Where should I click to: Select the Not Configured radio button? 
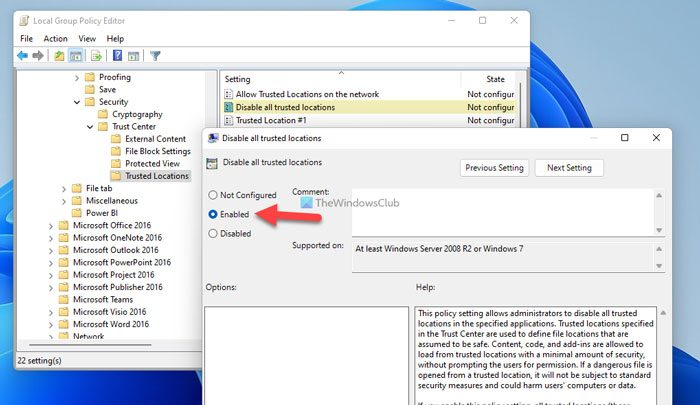[213, 195]
